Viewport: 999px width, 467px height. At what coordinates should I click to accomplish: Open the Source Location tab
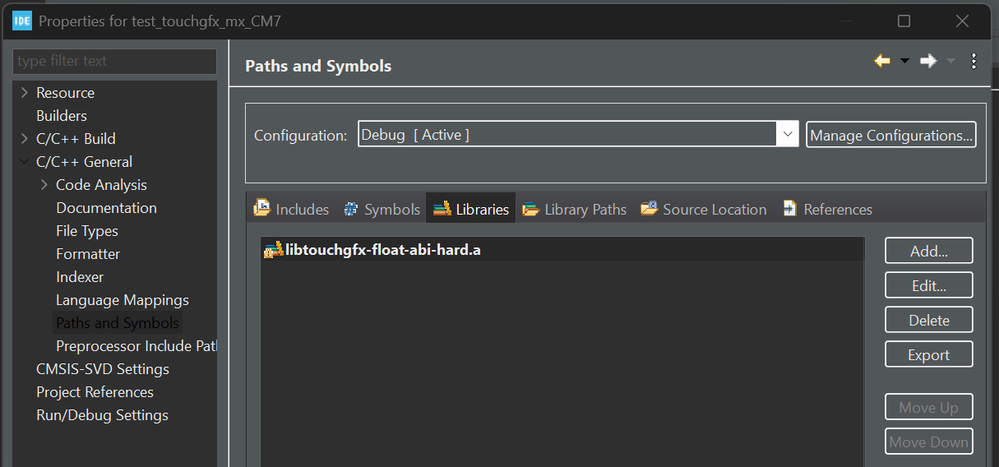point(704,209)
